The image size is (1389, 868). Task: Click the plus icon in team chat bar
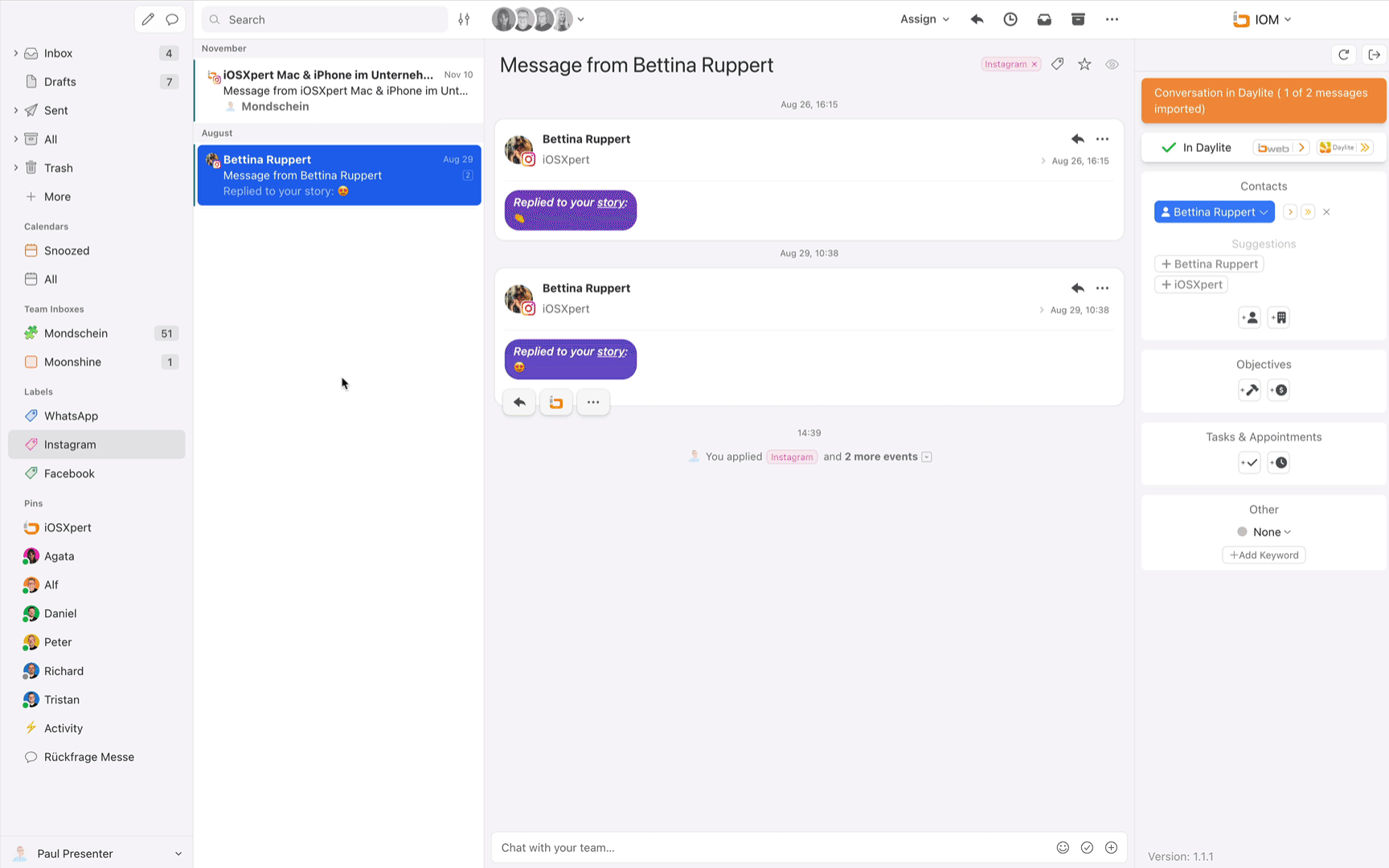tap(1111, 847)
